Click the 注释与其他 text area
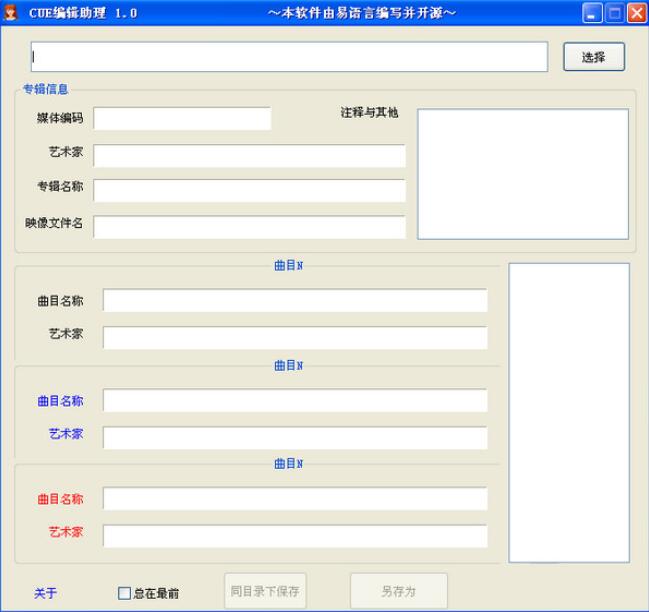The width and height of the screenshot is (649, 612). point(523,174)
